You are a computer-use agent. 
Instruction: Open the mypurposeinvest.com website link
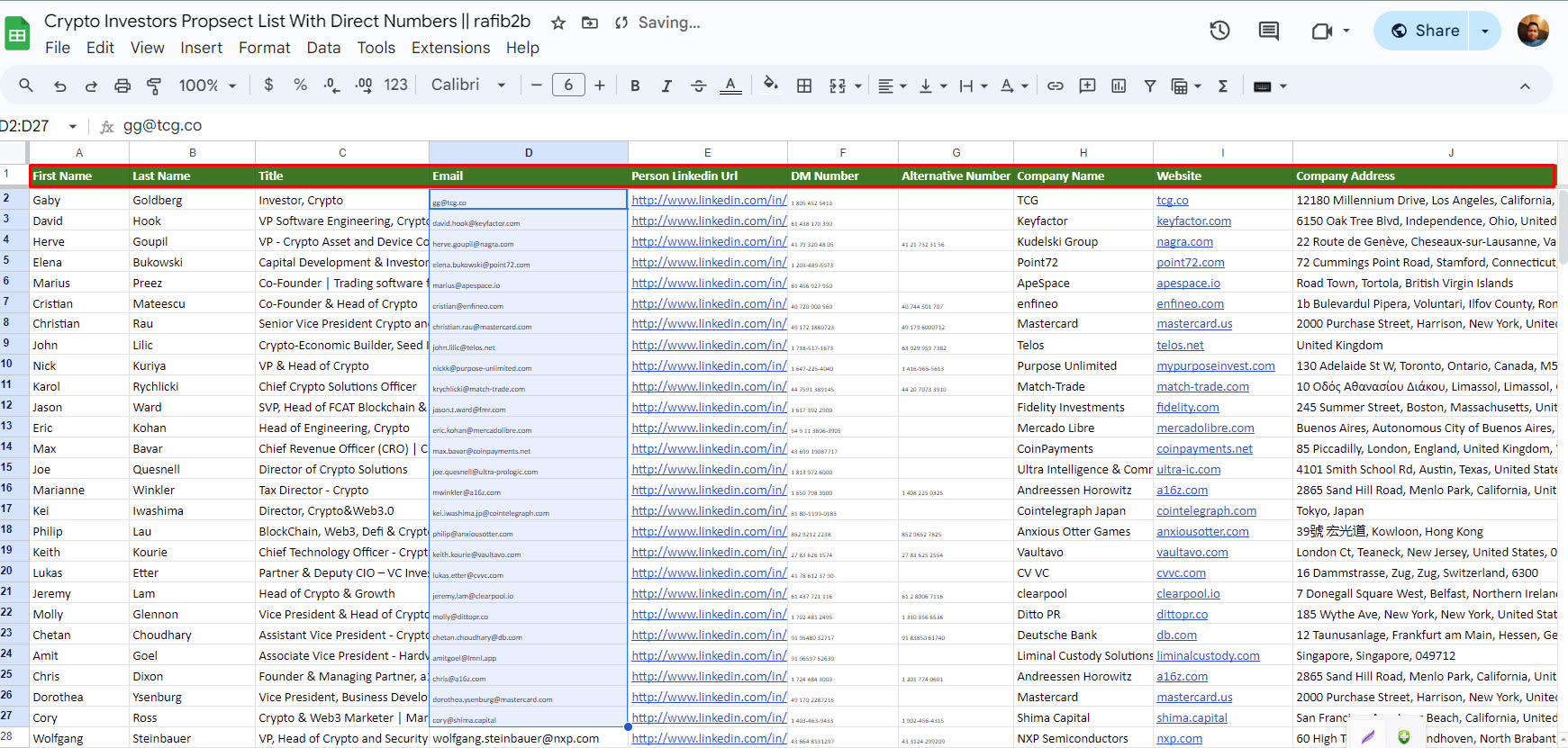[1216, 365]
